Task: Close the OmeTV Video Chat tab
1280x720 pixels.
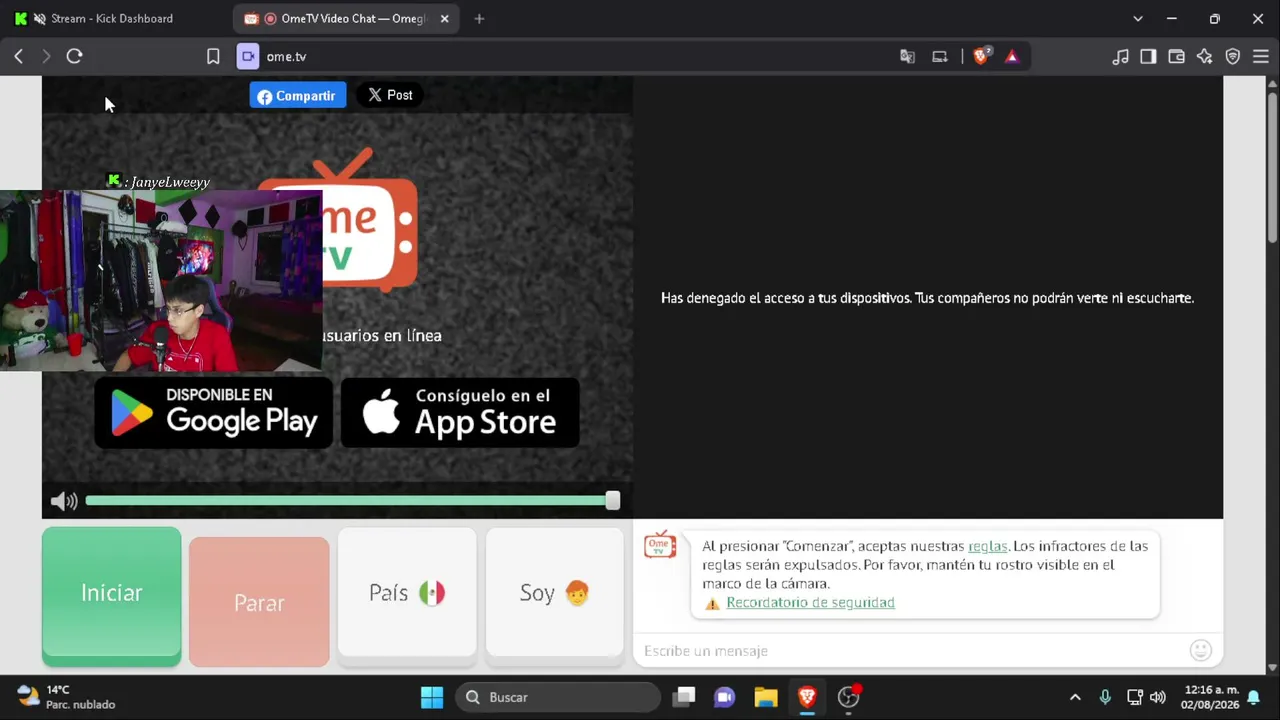Action: pyautogui.click(x=445, y=19)
